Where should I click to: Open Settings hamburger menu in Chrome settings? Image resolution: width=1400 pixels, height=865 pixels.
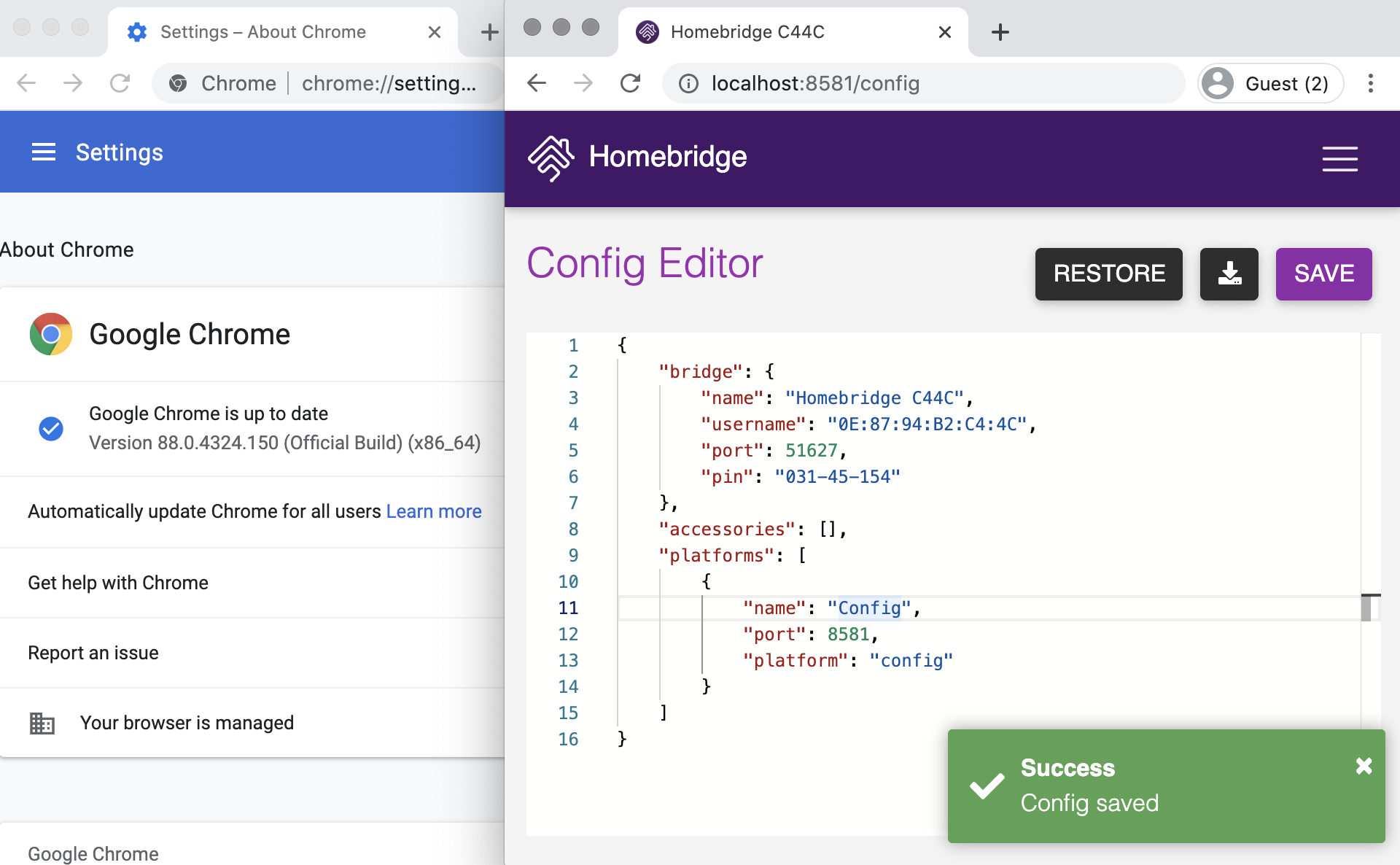pyautogui.click(x=44, y=152)
